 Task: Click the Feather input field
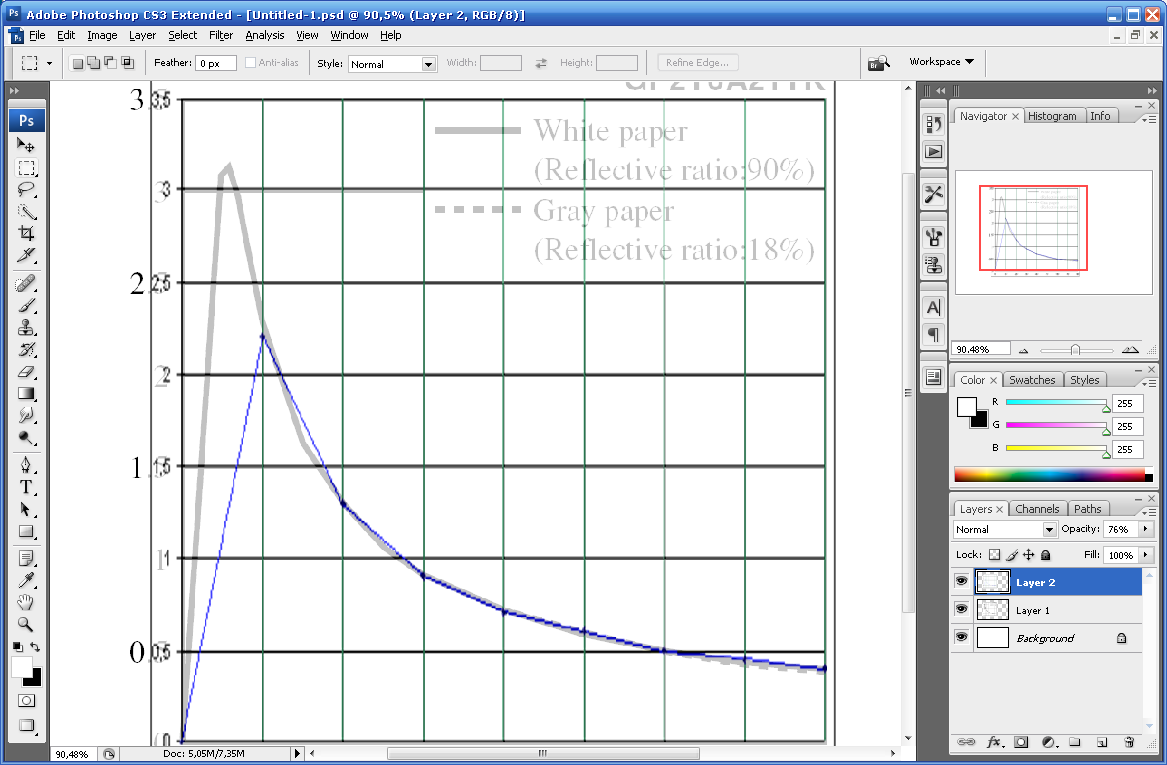pos(215,63)
